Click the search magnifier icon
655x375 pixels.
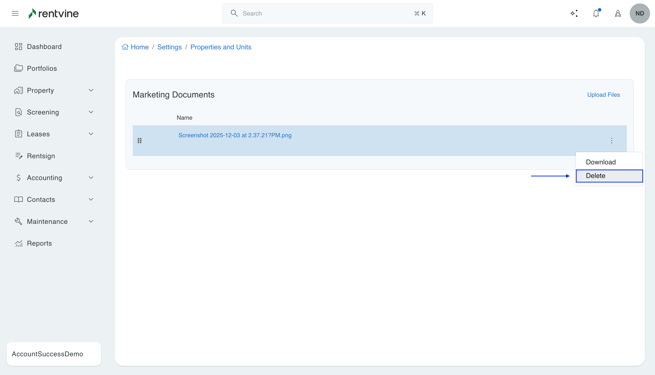[234, 13]
